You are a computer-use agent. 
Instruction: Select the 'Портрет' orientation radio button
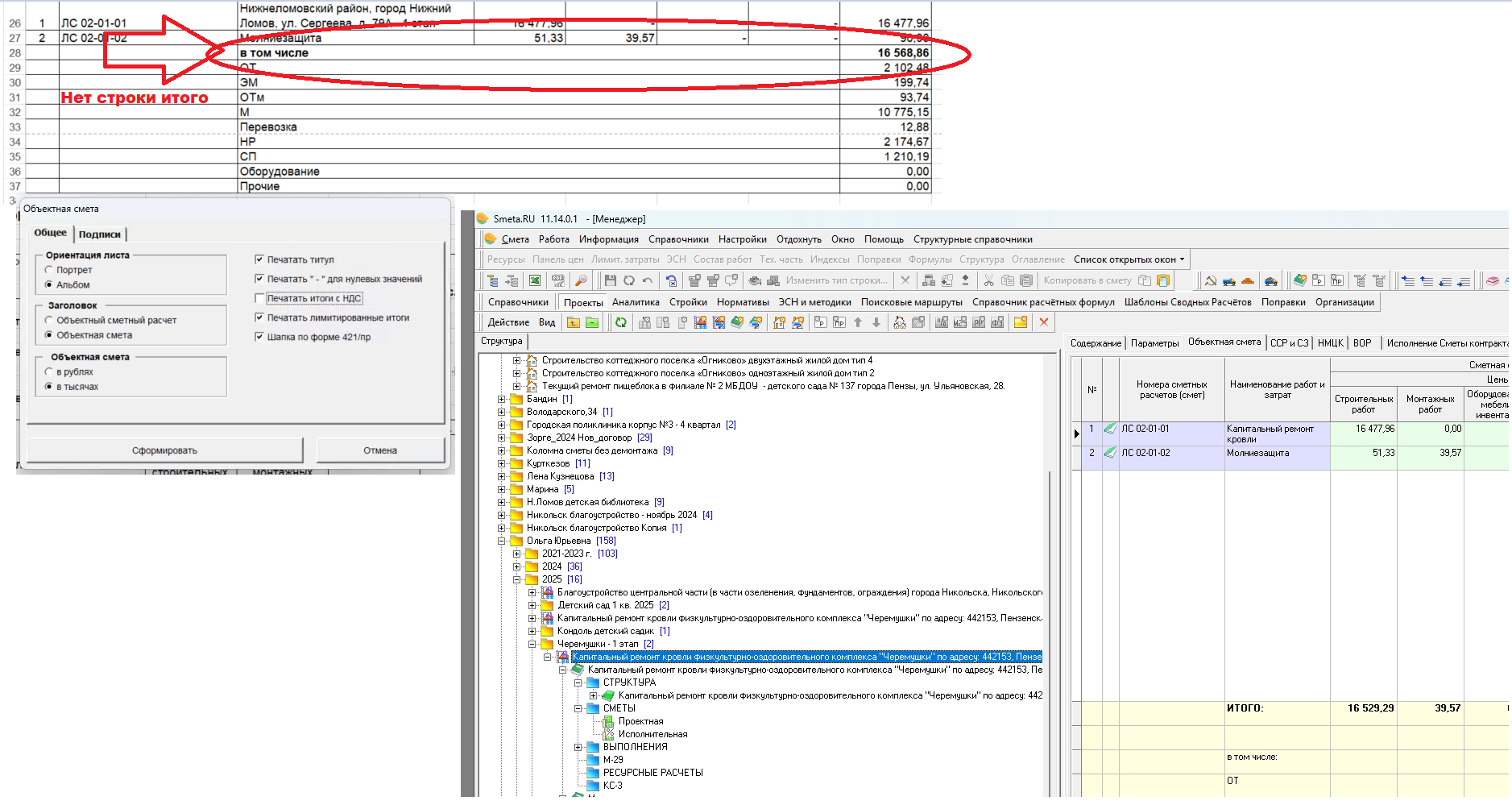[49, 270]
